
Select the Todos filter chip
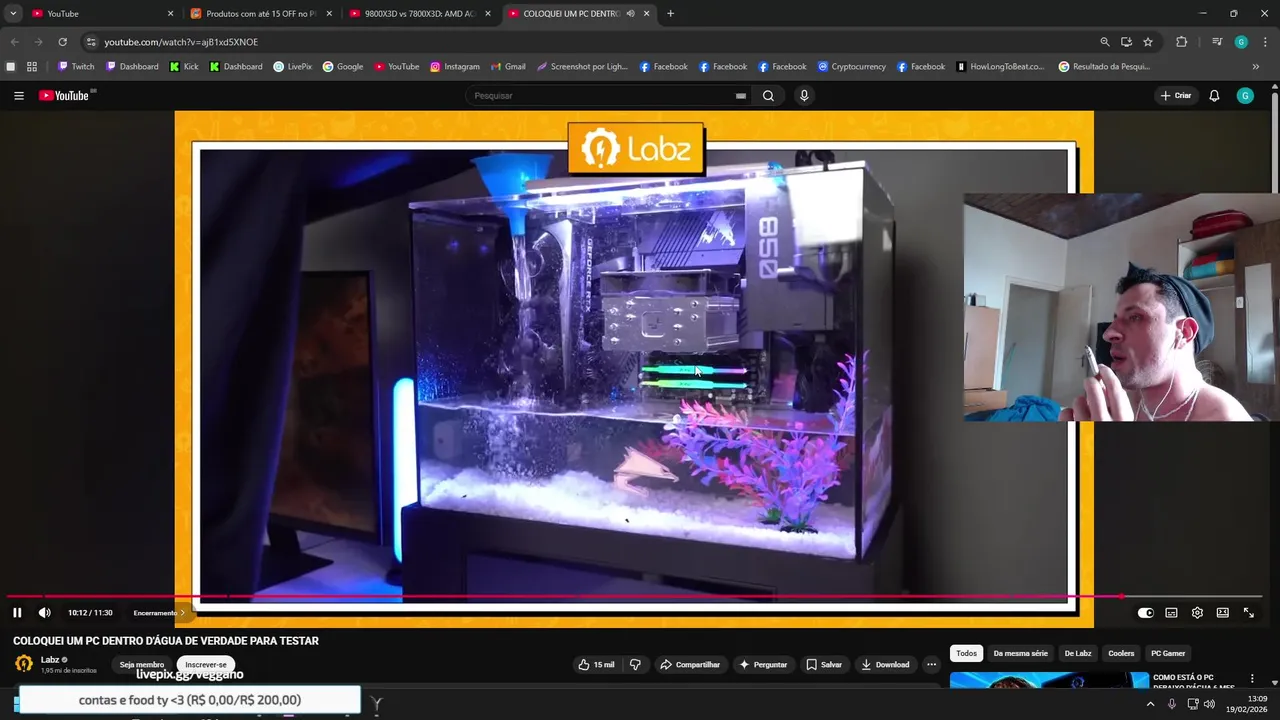pos(966,653)
